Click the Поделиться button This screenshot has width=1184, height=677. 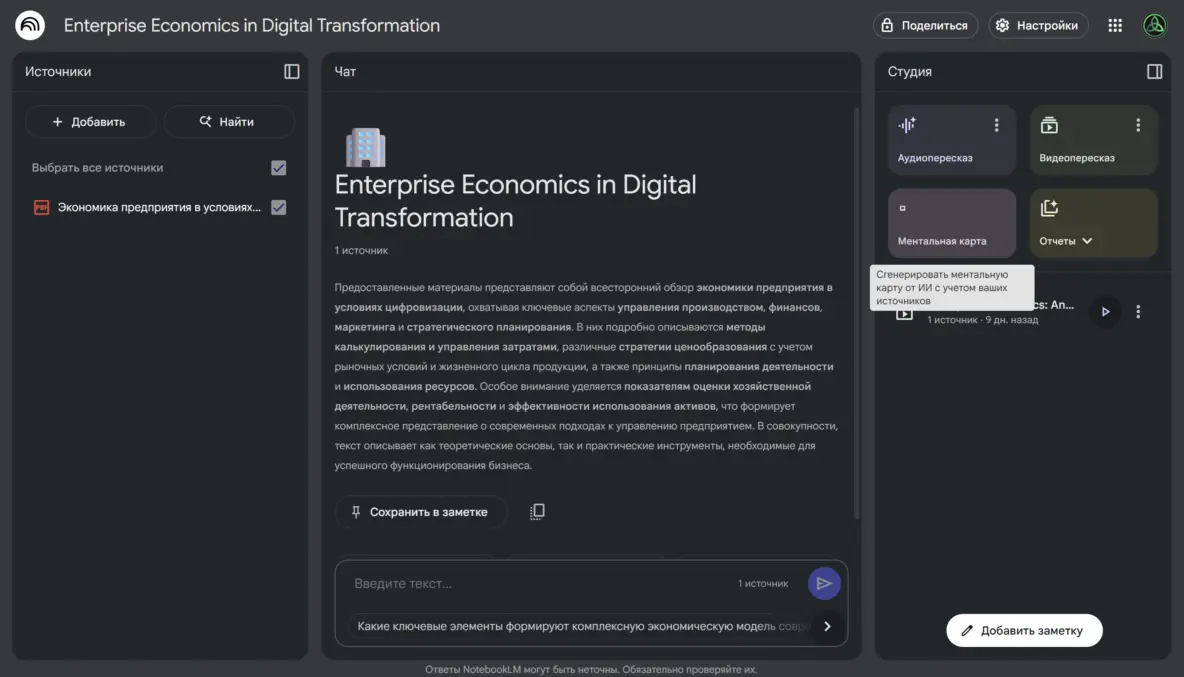925,26
